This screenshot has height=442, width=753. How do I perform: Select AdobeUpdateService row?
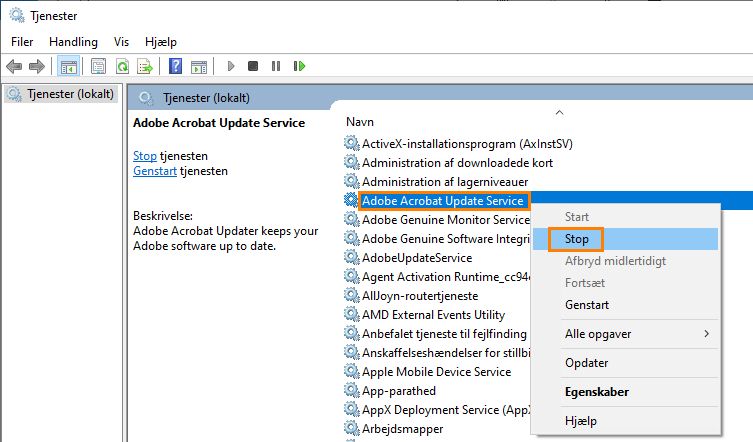point(417,258)
